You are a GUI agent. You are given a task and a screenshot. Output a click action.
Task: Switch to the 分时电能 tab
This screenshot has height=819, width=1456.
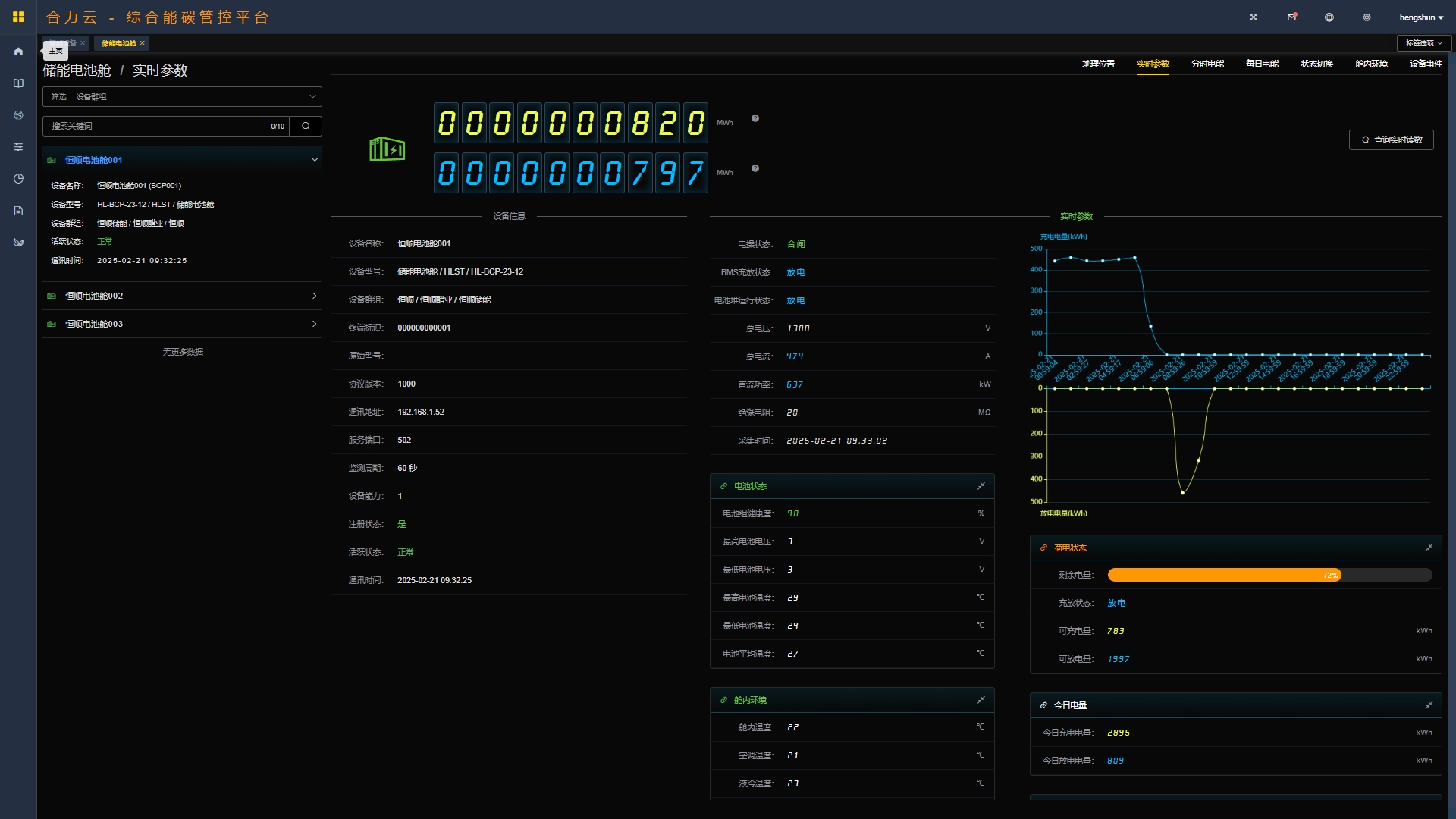pos(1207,64)
